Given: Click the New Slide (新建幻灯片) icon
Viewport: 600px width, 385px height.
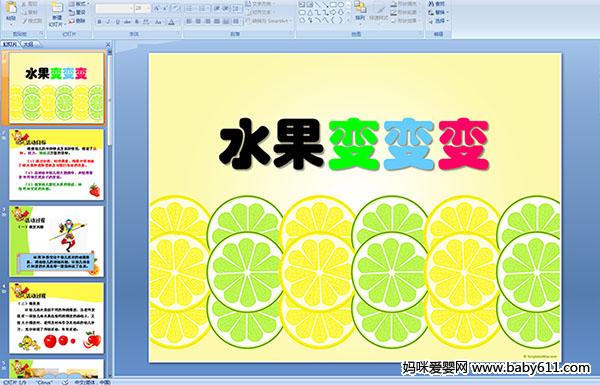Looking at the screenshot, I should [57, 8].
